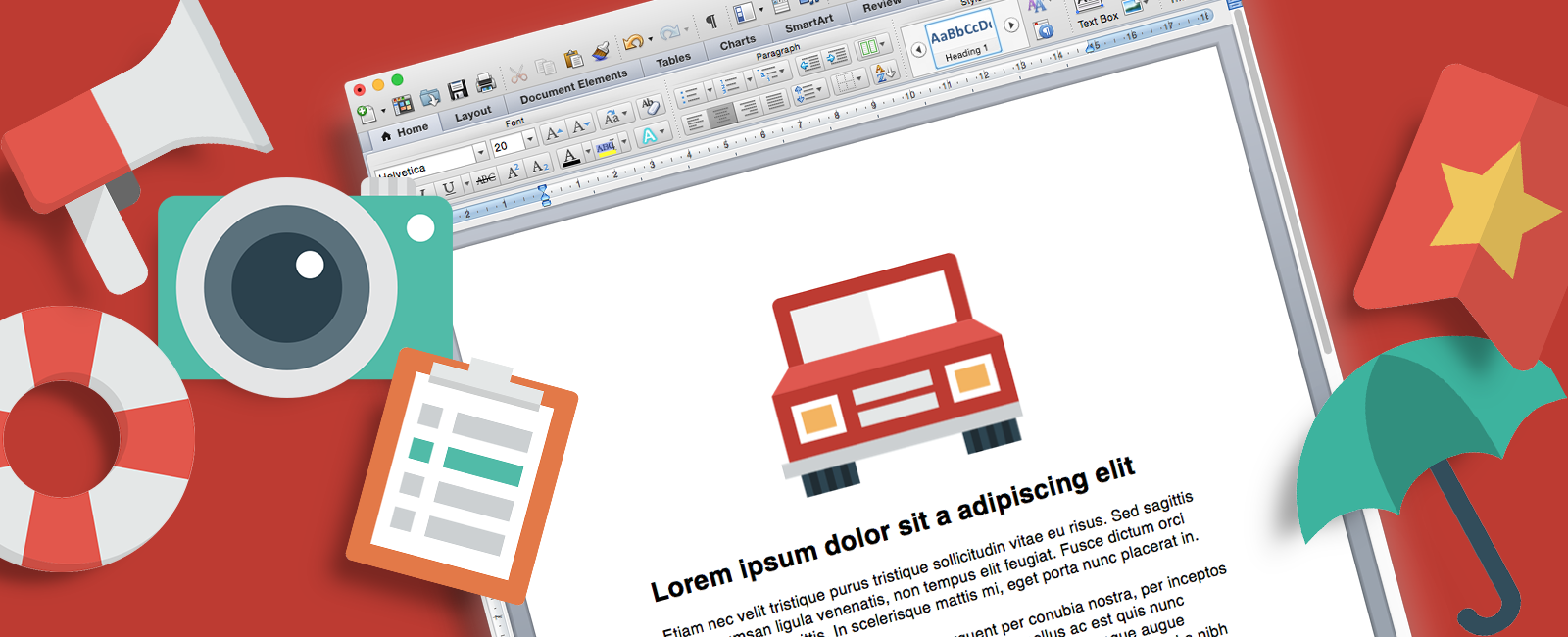Screen dimensions: 1568x637
Task: Click the Font Color A icon
Action: [x=570, y=158]
